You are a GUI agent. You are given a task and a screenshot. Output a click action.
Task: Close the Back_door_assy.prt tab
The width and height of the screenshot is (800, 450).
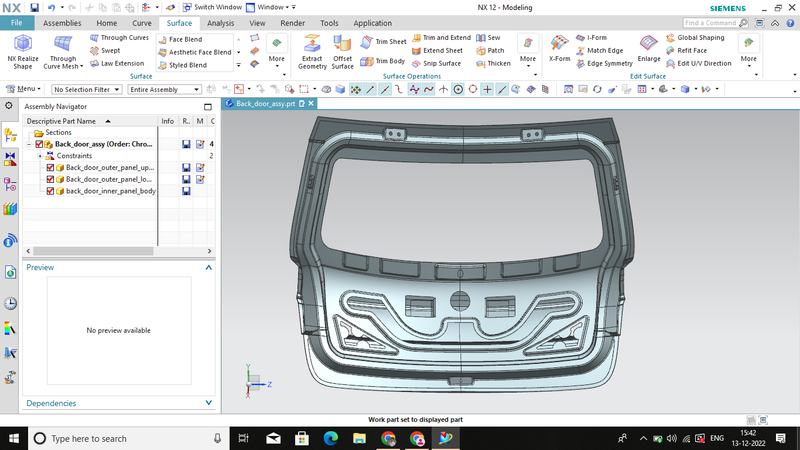[x=311, y=104]
